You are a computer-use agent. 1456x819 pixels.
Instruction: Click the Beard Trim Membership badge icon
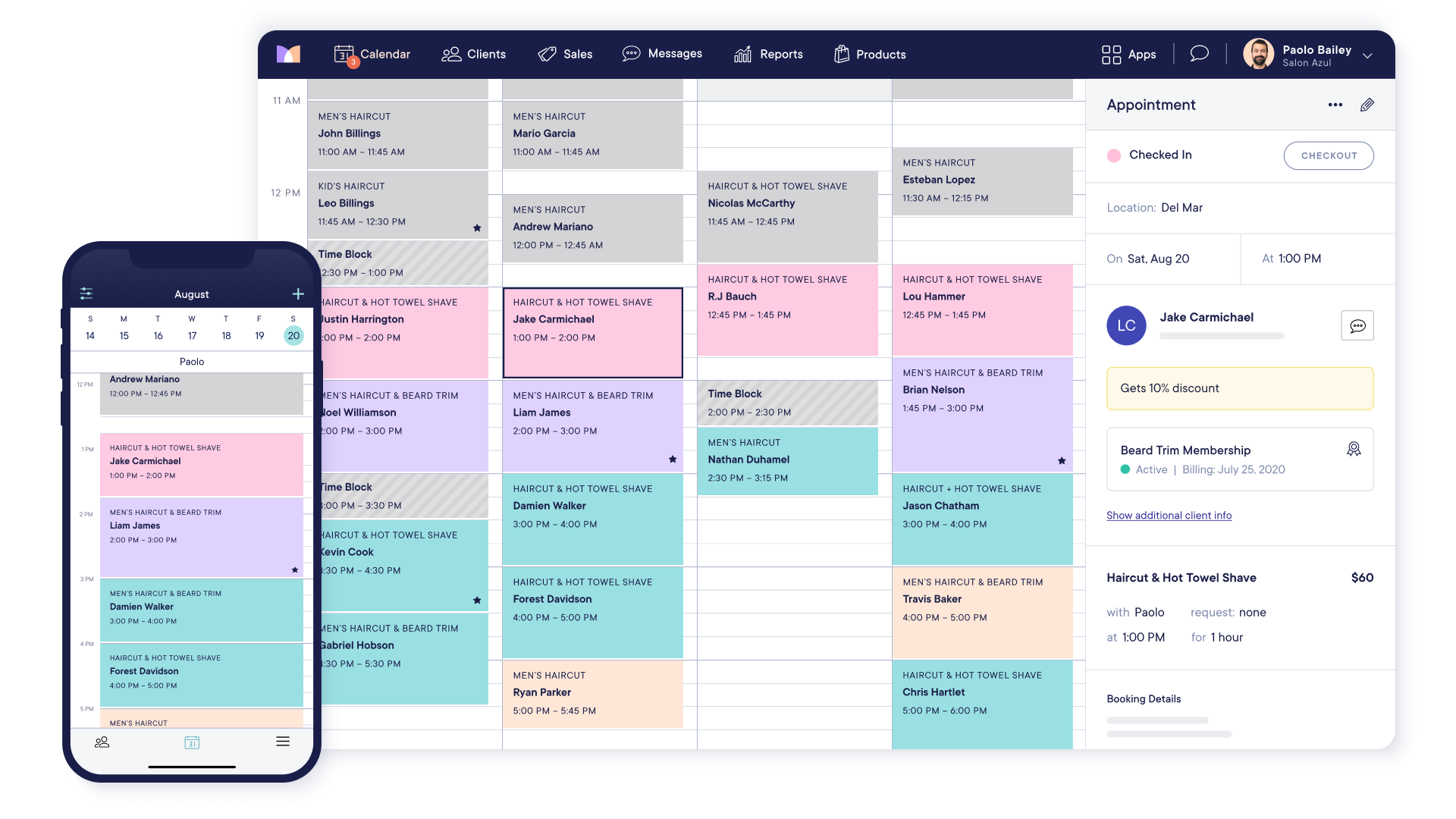(x=1353, y=450)
